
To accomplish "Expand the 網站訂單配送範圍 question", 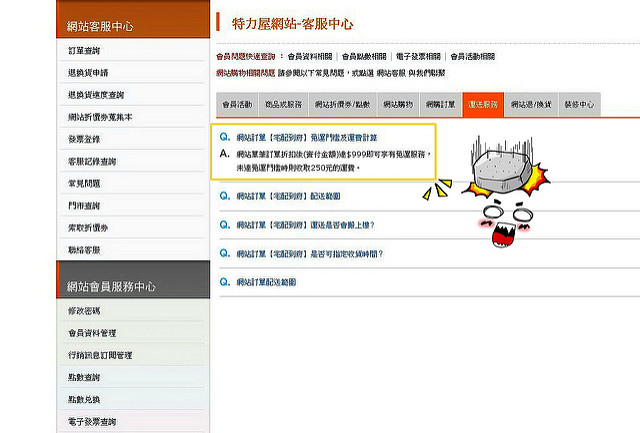I will click(x=266, y=282).
